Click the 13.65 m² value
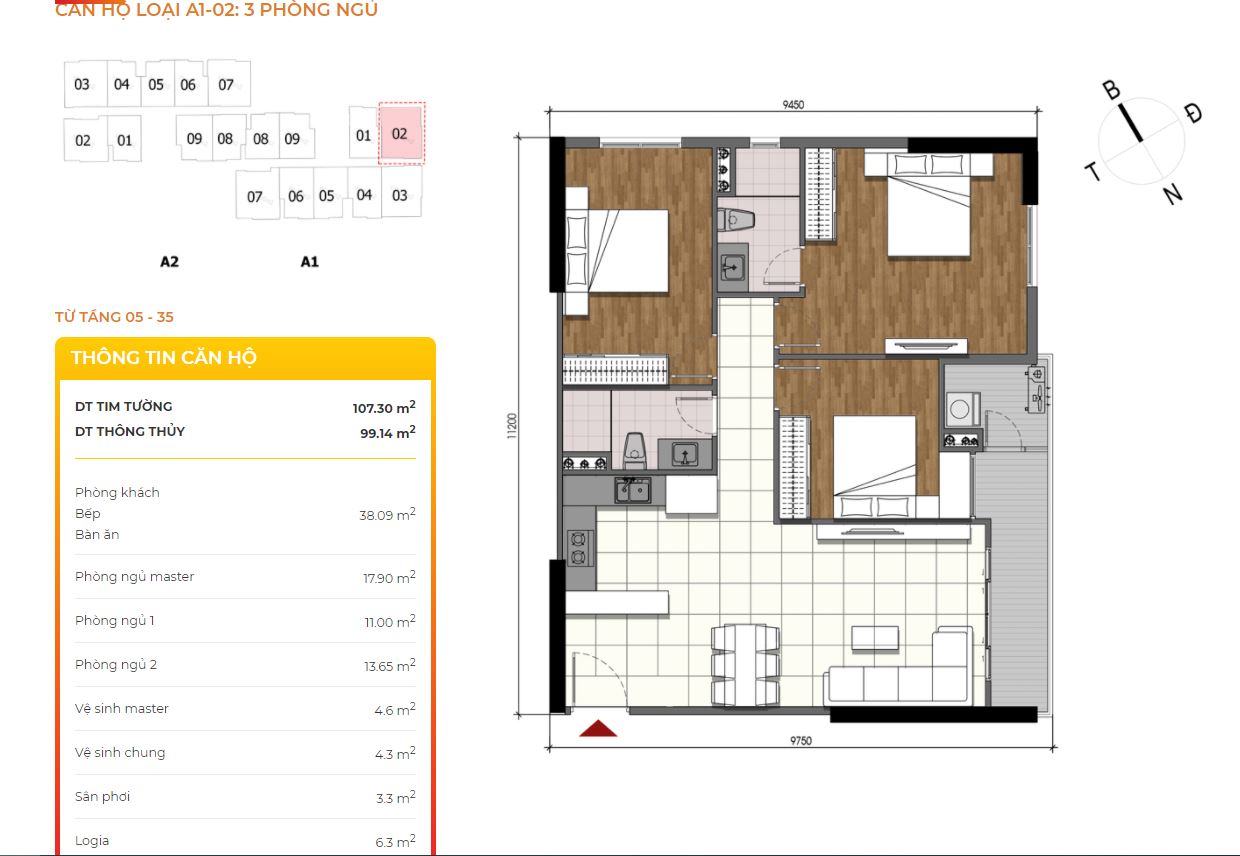 [x=390, y=666]
